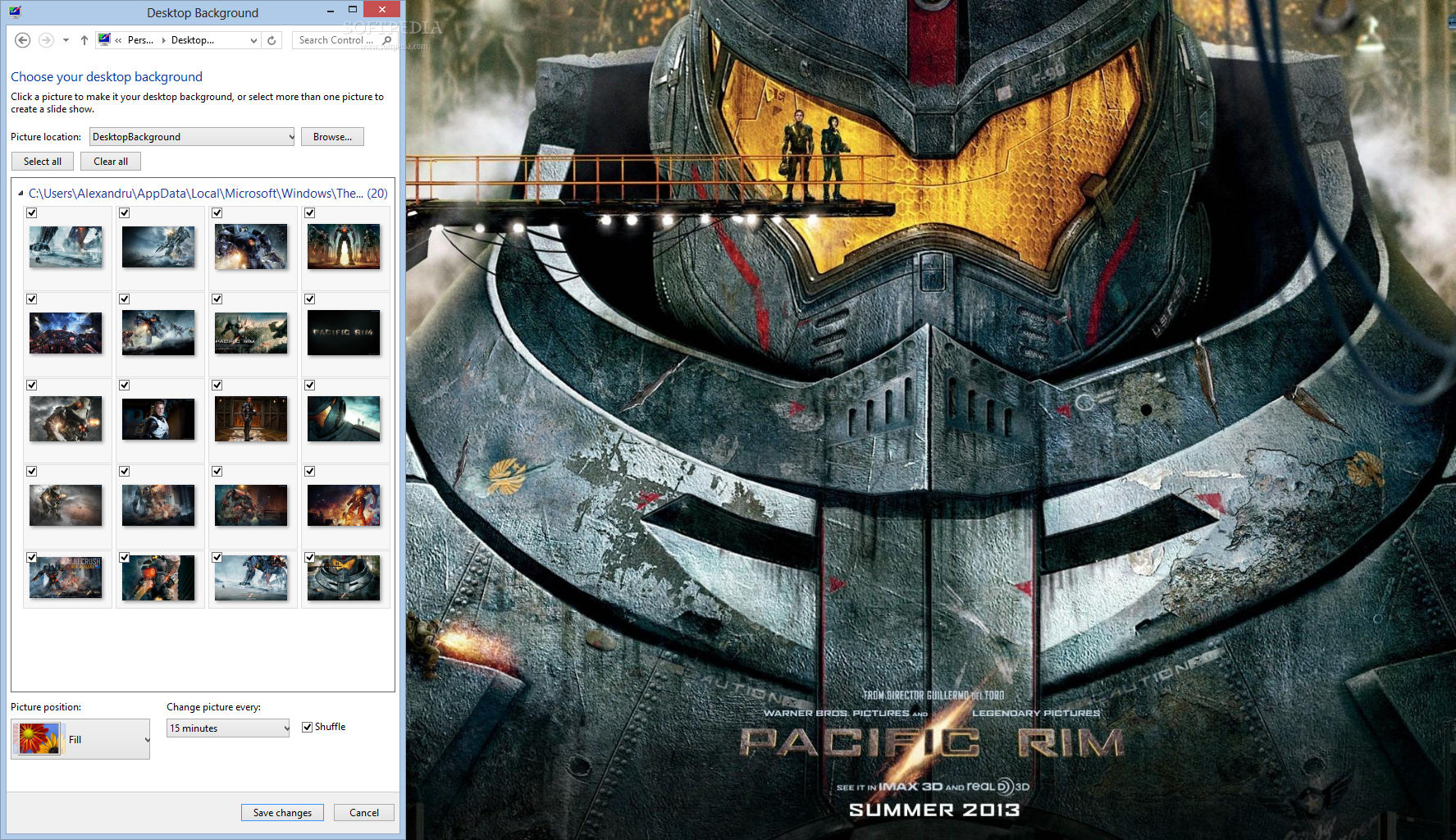Click the Refresh icon in address bar

click(272, 40)
